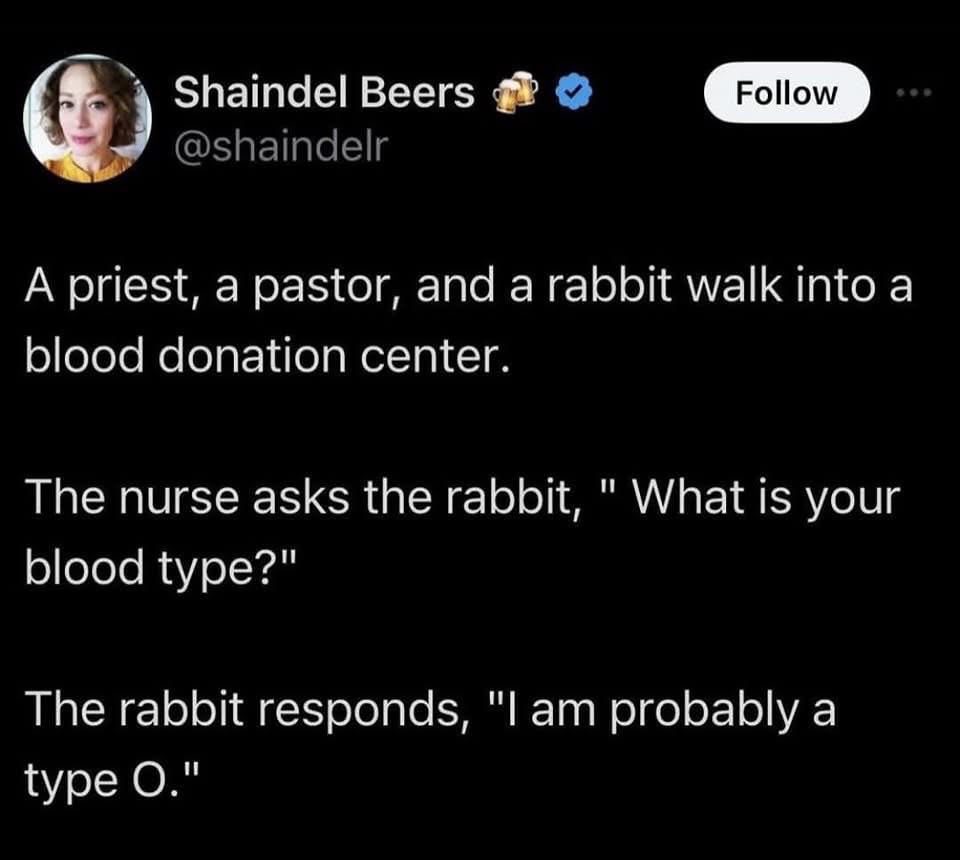
Task: Open the @shaindelr handle link
Action: [x=281, y=146]
